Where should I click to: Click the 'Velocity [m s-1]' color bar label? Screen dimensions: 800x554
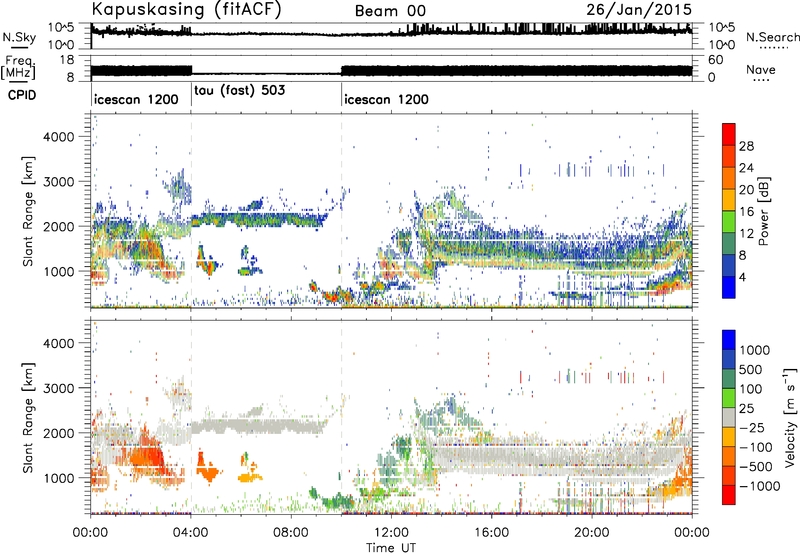click(790, 417)
